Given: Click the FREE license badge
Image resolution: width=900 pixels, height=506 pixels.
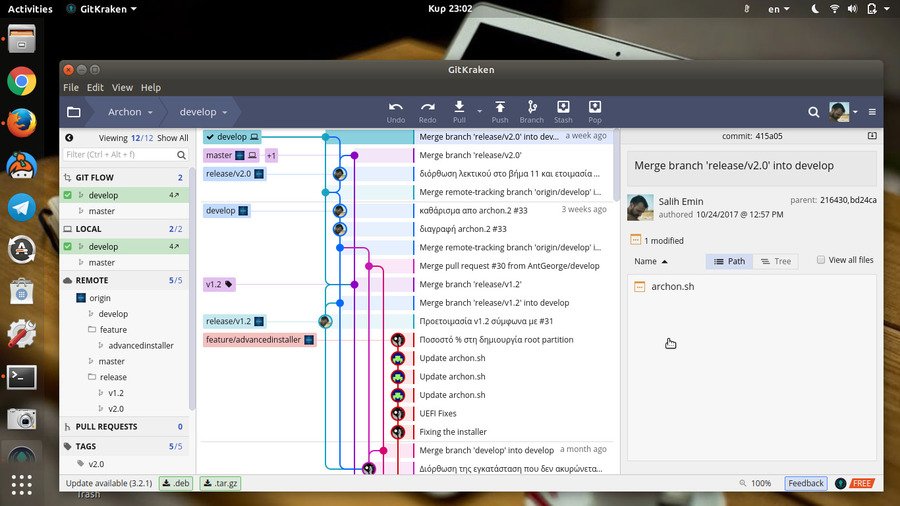Looking at the screenshot, I should pyautogui.click(x=862, y=483).
